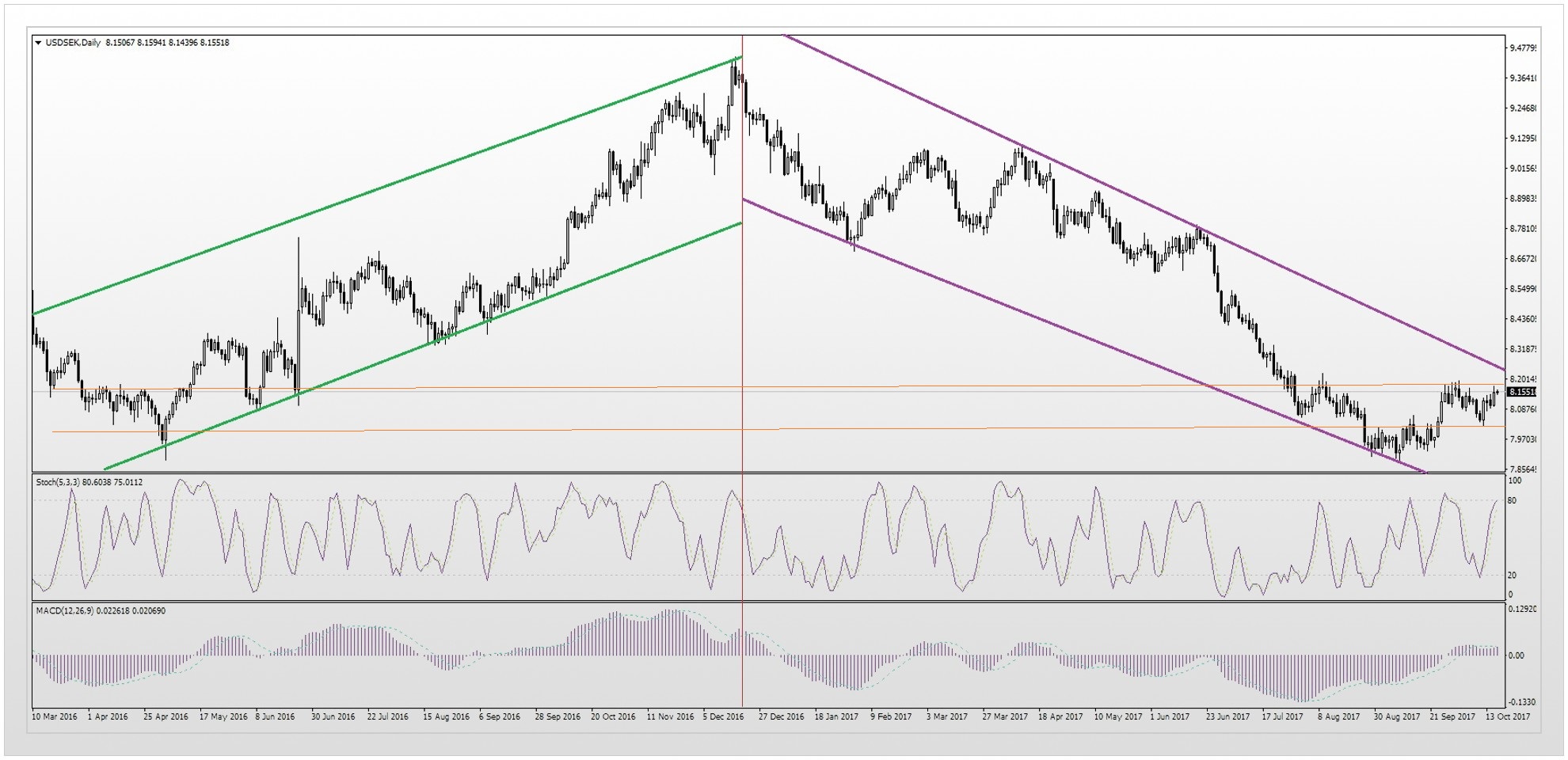Click the 10 May 2017 date label
The height and width of the screenshot is (760, 1568).
[x=1118, y=716]
